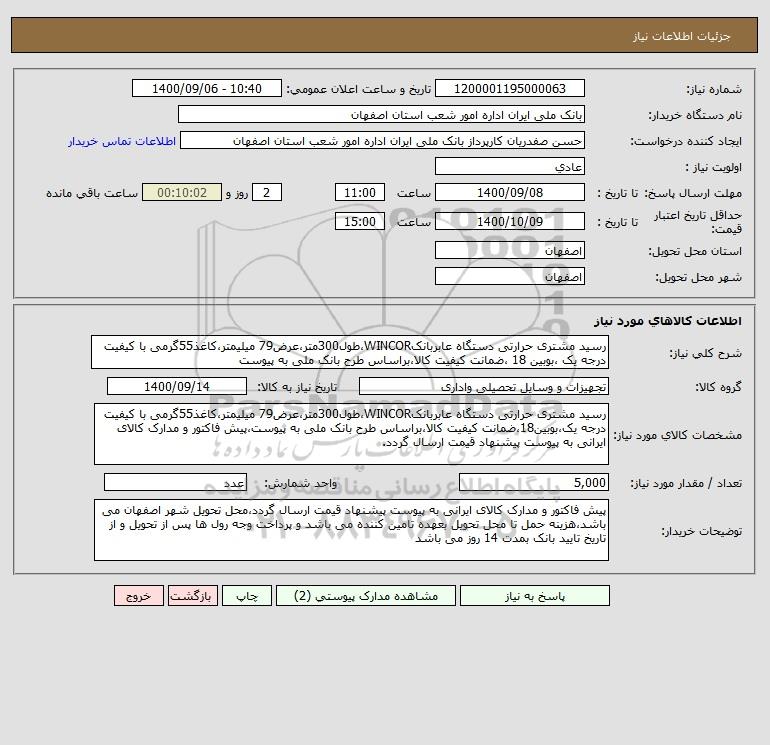
Task: Click the priority field 'عادی'
Action: tap(510, 166)
